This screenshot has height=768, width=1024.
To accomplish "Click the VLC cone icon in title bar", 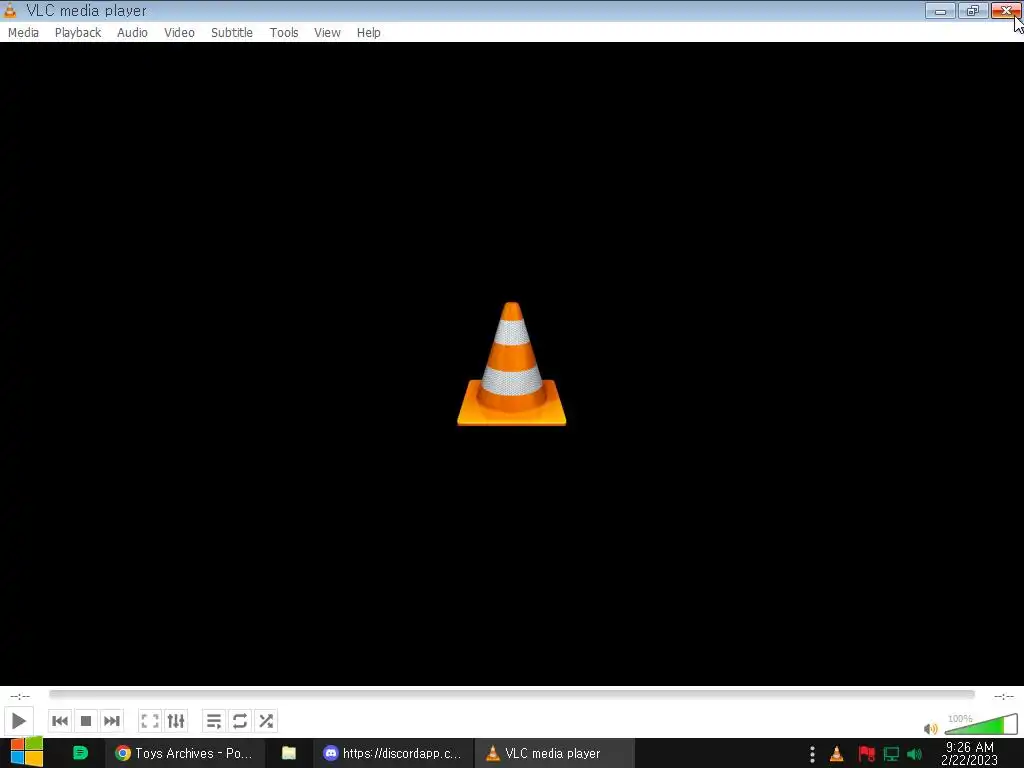I will click(x=10, y=10).
